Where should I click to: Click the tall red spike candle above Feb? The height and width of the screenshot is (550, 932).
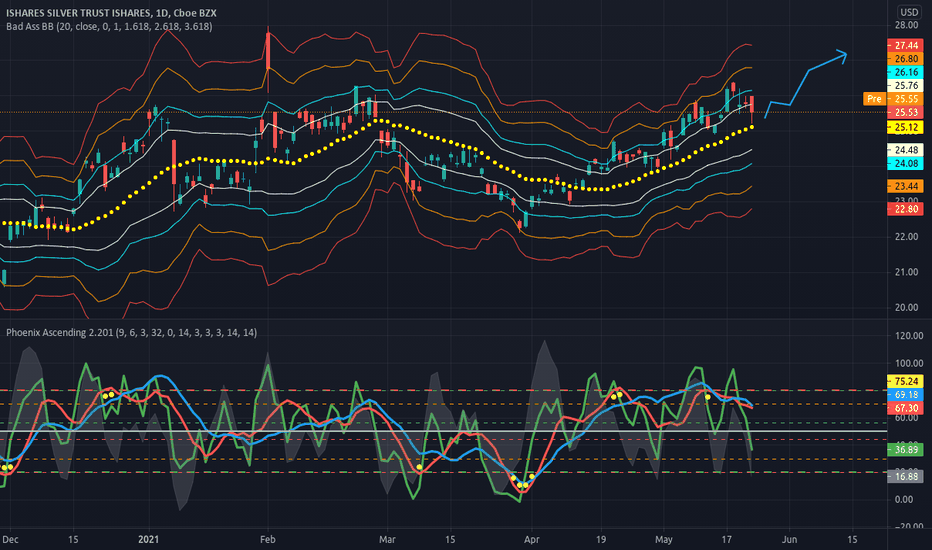click(268, 51)
